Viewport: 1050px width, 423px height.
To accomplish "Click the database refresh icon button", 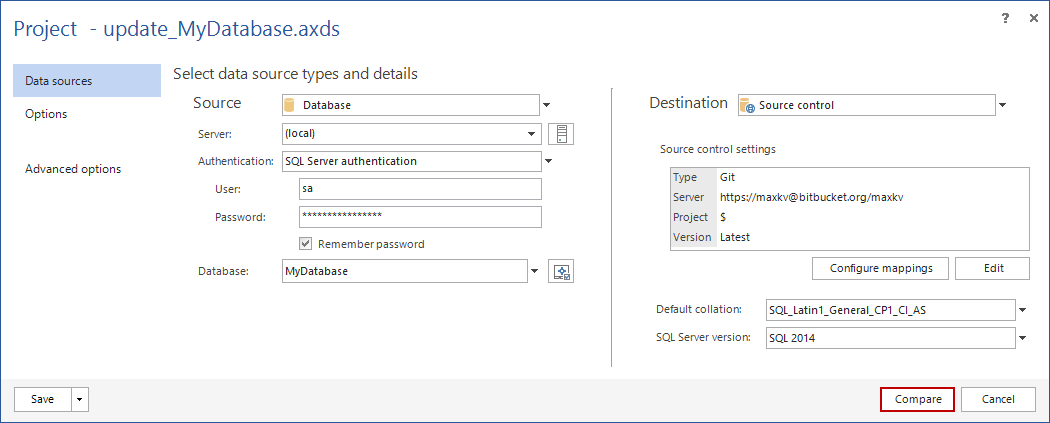I will pos(561,271).
